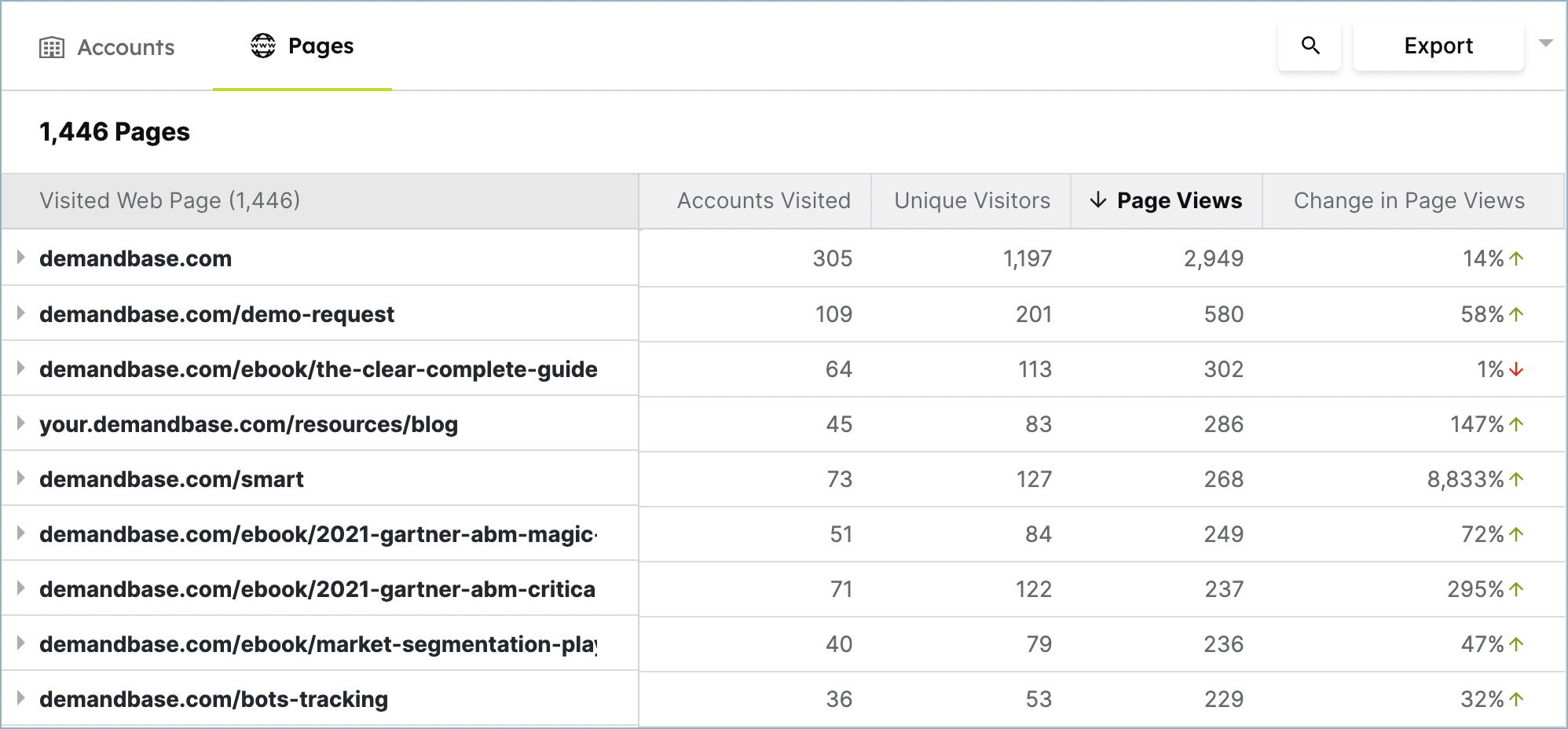Expand the market-segmentation ebook row
1568x729 pixels.
21,643
